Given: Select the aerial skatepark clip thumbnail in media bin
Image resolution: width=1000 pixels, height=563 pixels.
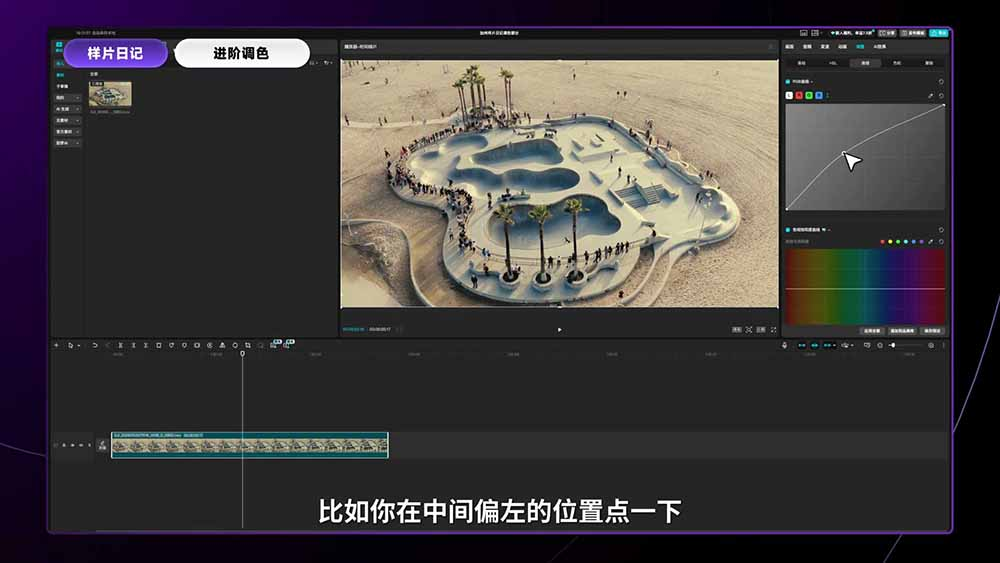Looking at the screenshot, I should point(110,94).
